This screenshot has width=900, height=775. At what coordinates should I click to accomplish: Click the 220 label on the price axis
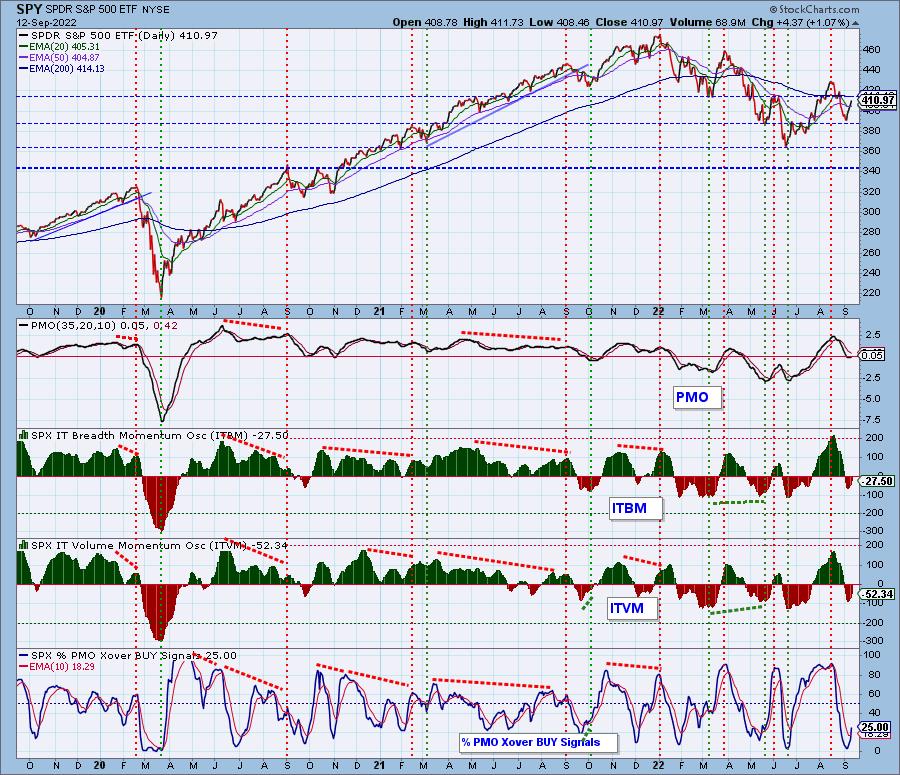tap(871, 293)
